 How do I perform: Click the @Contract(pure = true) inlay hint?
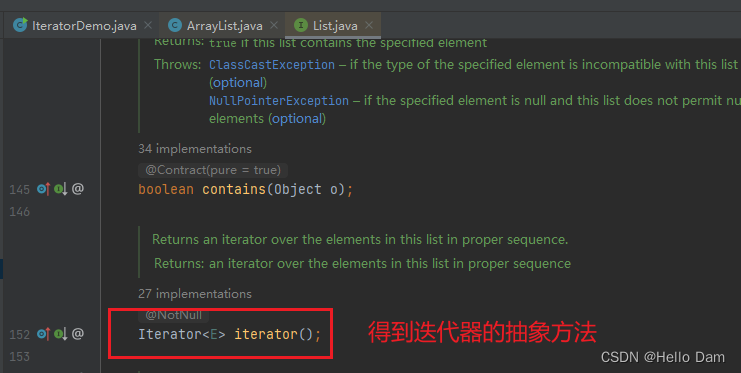pos(213,170)
